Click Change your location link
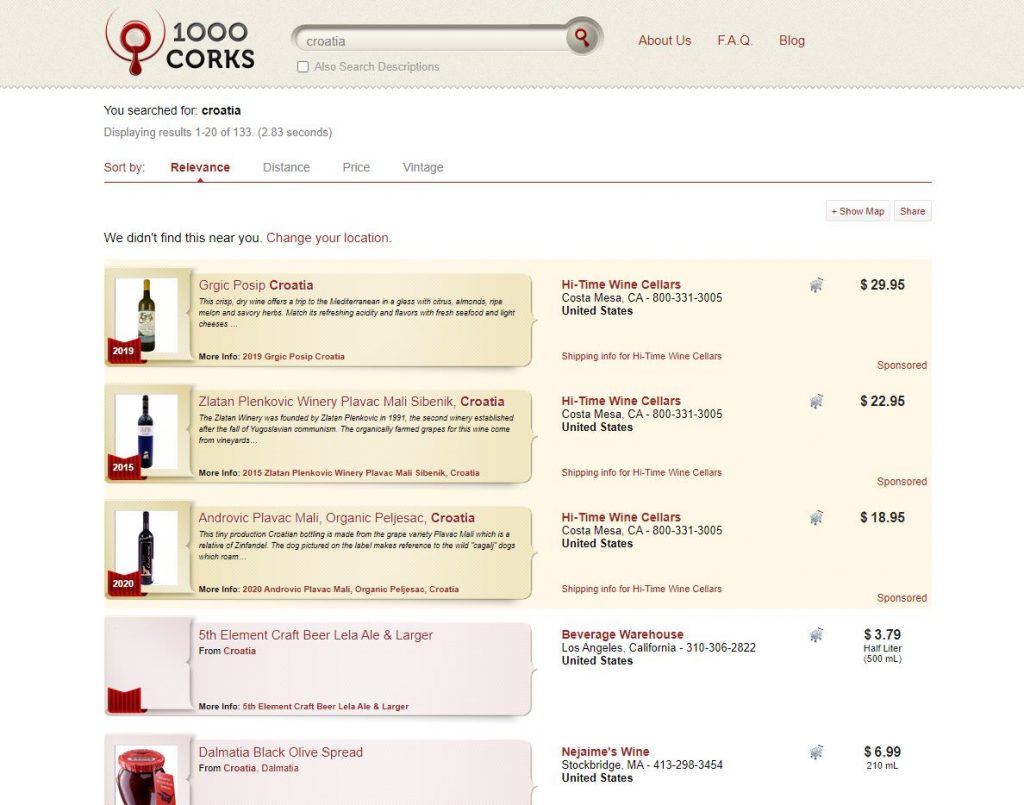The image size is (1024, 805). coord(328,238)
